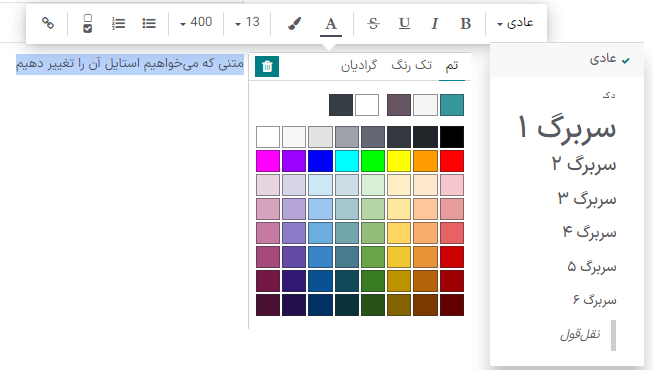
Task: Toggle the checklist formatting icon
Action: tap(87, 23)
